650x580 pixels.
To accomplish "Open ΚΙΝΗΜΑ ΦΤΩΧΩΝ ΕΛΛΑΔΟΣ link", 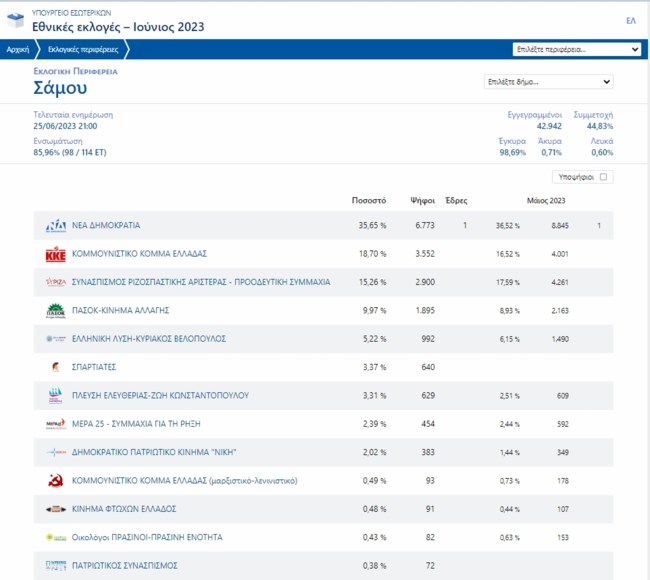I will 124,509.
